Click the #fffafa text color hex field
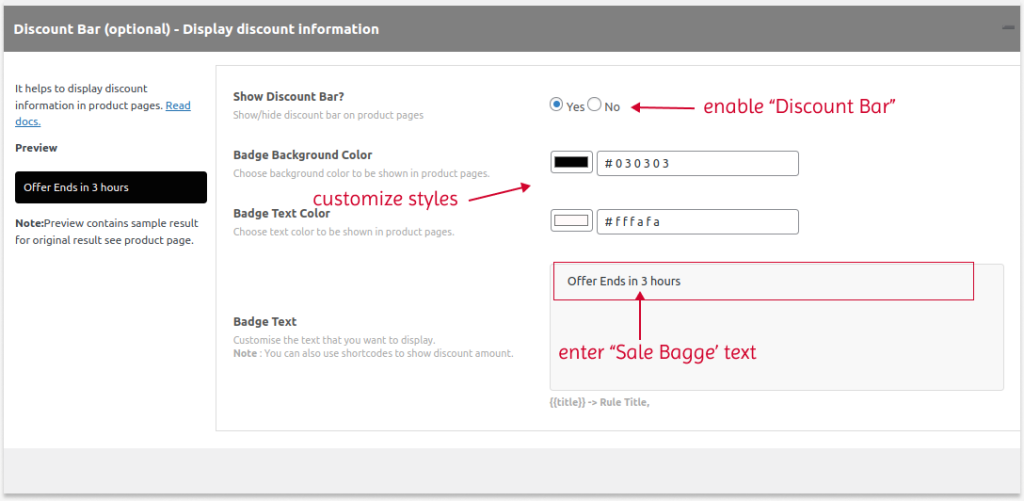Image resolution: width=1024 pixels, height=501 pixels. [x=697, y=221]
